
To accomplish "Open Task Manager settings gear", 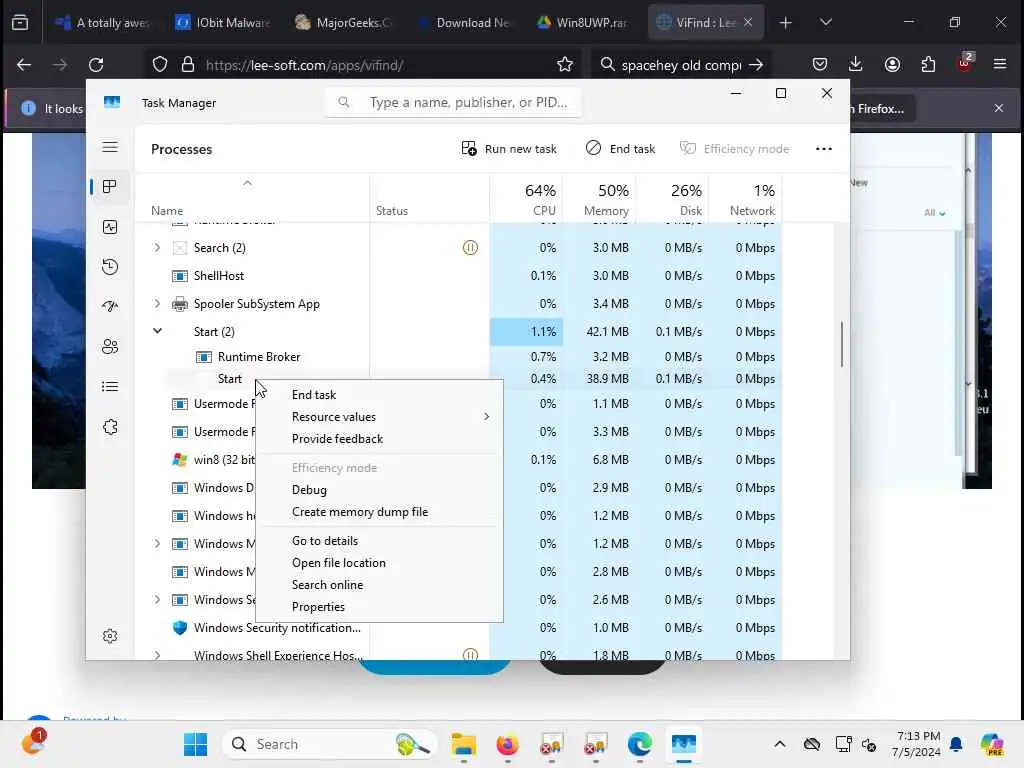I will 110,636.
